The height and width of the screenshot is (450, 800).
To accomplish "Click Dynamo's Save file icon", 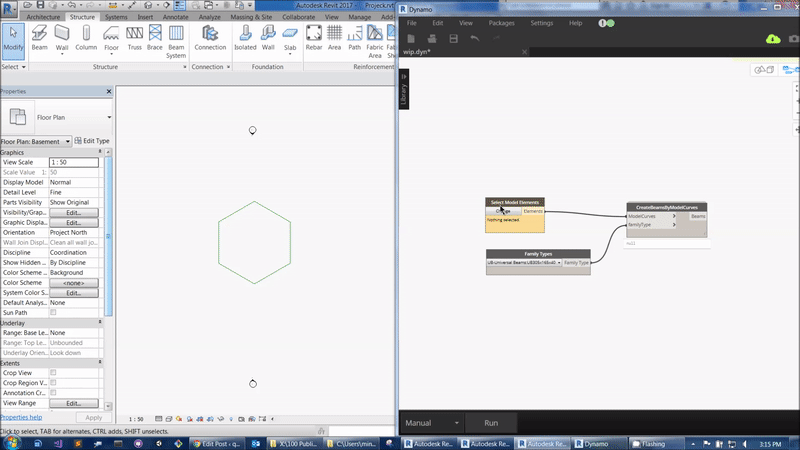I will [x=453, y=38].
